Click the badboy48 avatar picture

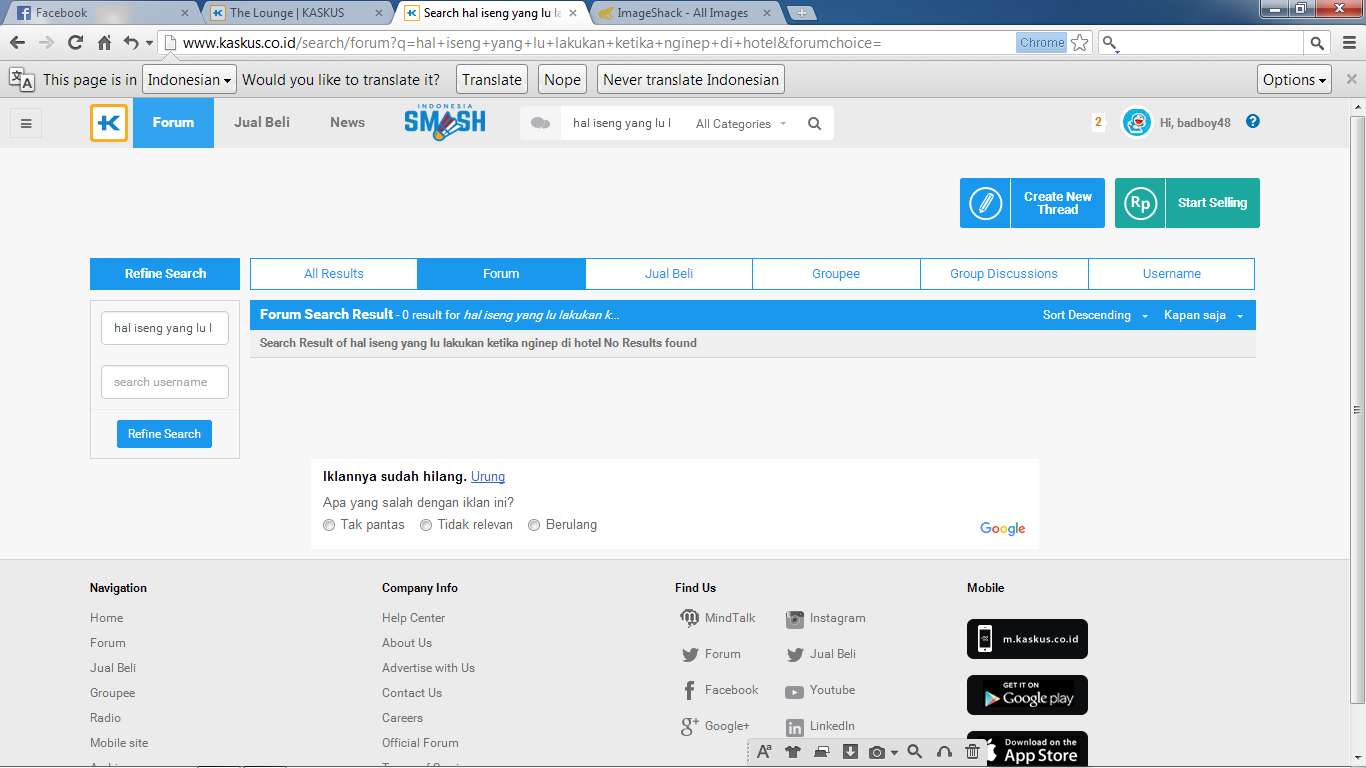point(1136,122)
